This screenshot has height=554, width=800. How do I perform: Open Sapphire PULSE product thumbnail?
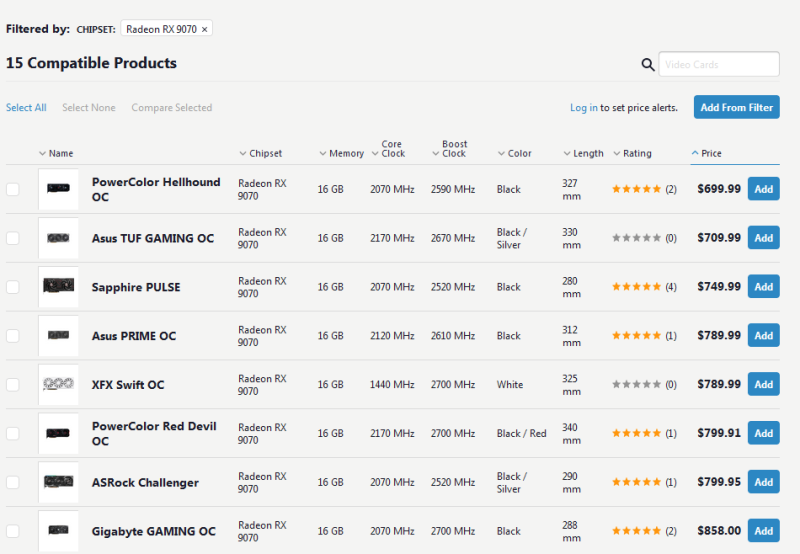[58, 287]
